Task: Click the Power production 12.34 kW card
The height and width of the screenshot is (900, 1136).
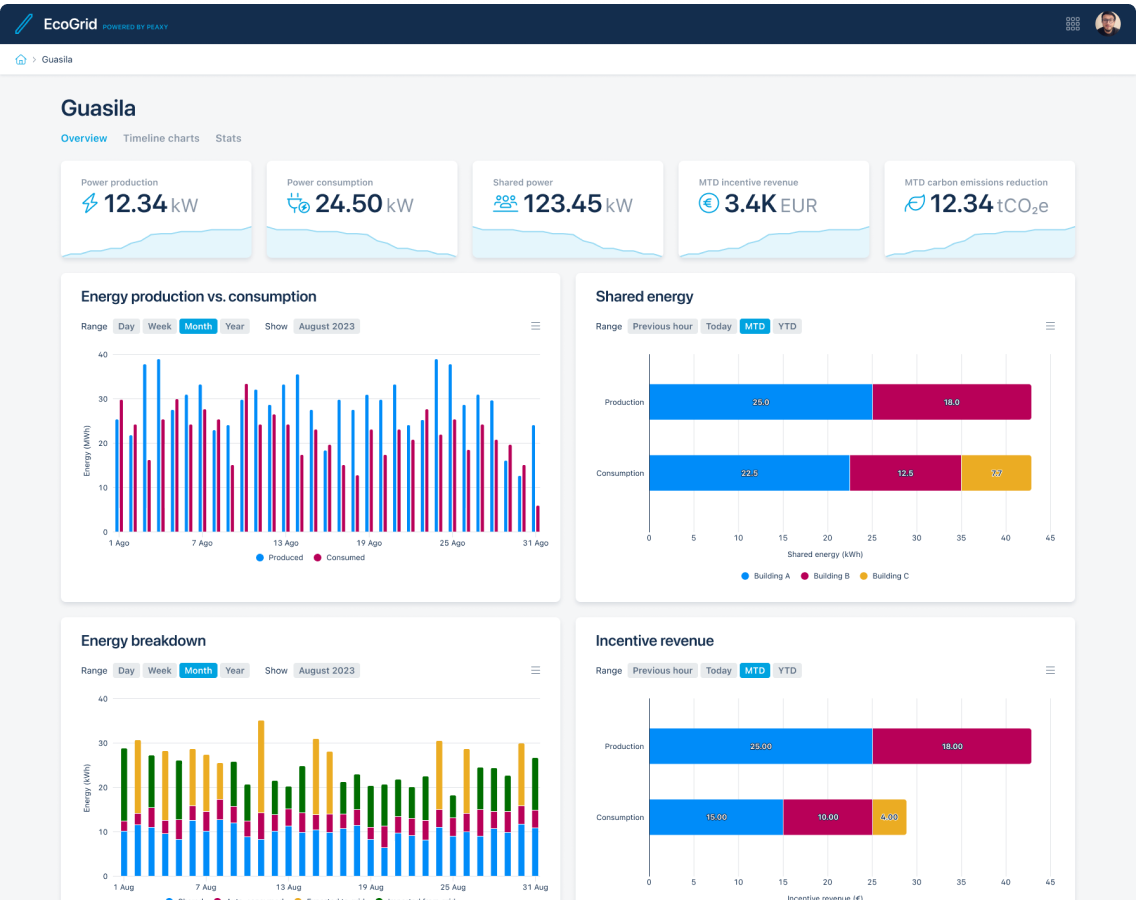Action: tap(156, 209)
